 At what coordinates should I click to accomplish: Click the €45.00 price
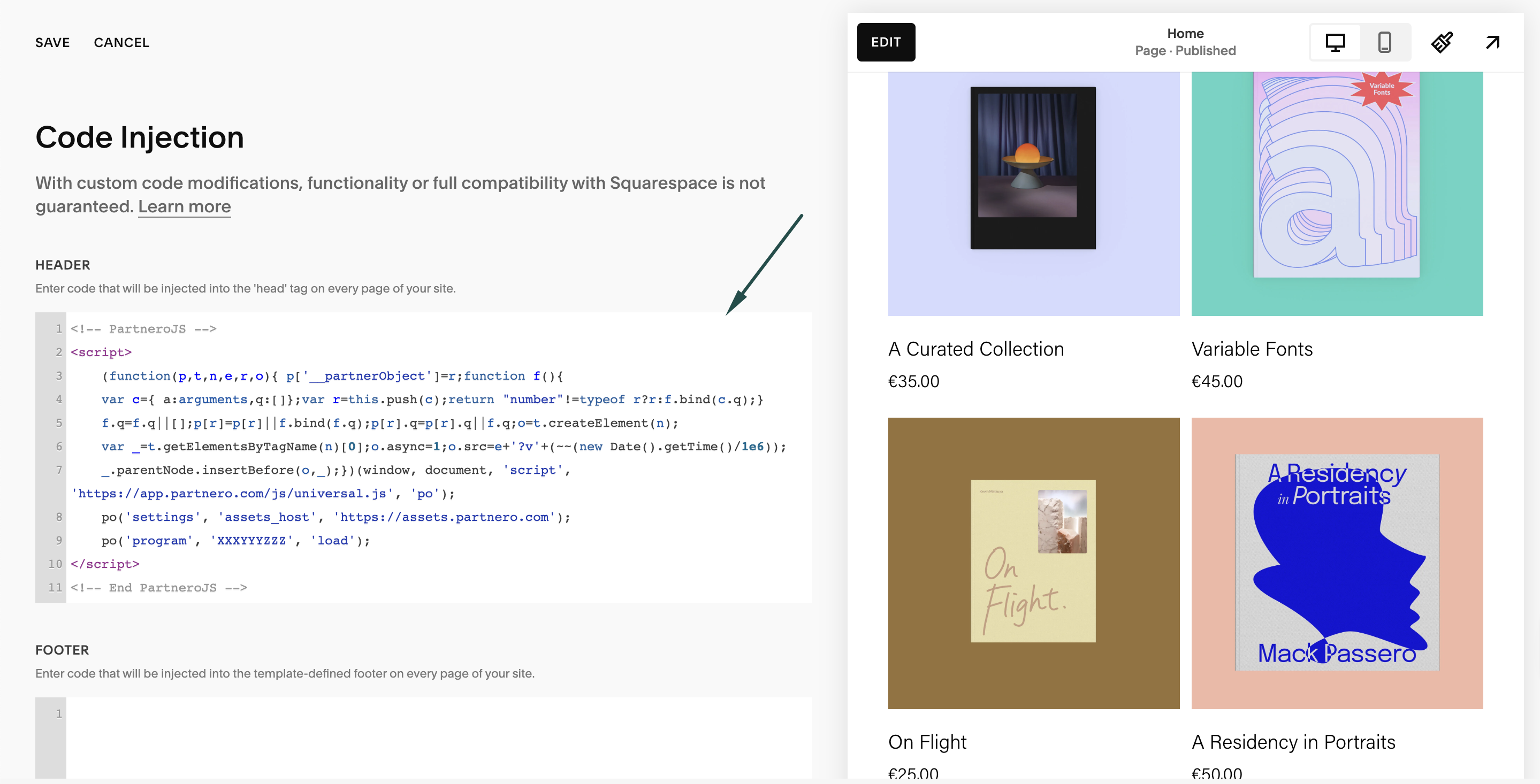point(1217,381)
